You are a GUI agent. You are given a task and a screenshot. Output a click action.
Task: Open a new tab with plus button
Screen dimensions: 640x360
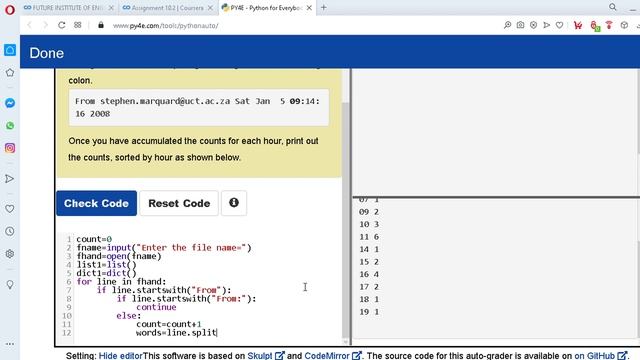point(324,7)
